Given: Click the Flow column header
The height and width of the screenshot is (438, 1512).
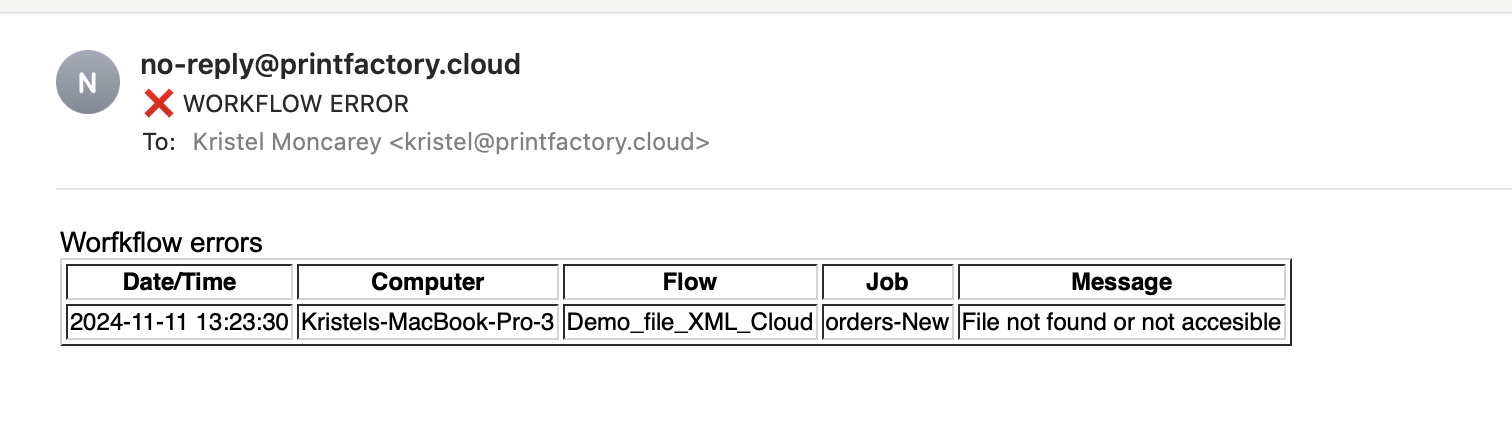Looking at the screenshot, I should 690,282.
